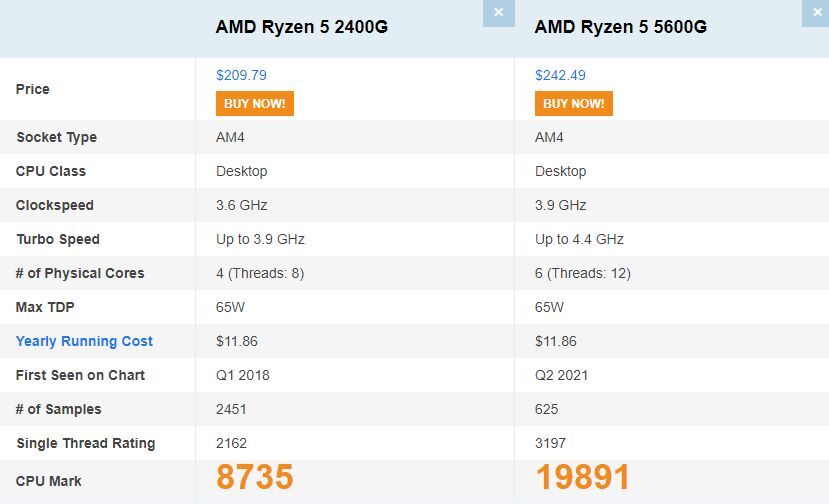Click the 6 (Threads: 12) cores value
The width and height of the screenshot is (829, 504).
click(x=582, y=273)
